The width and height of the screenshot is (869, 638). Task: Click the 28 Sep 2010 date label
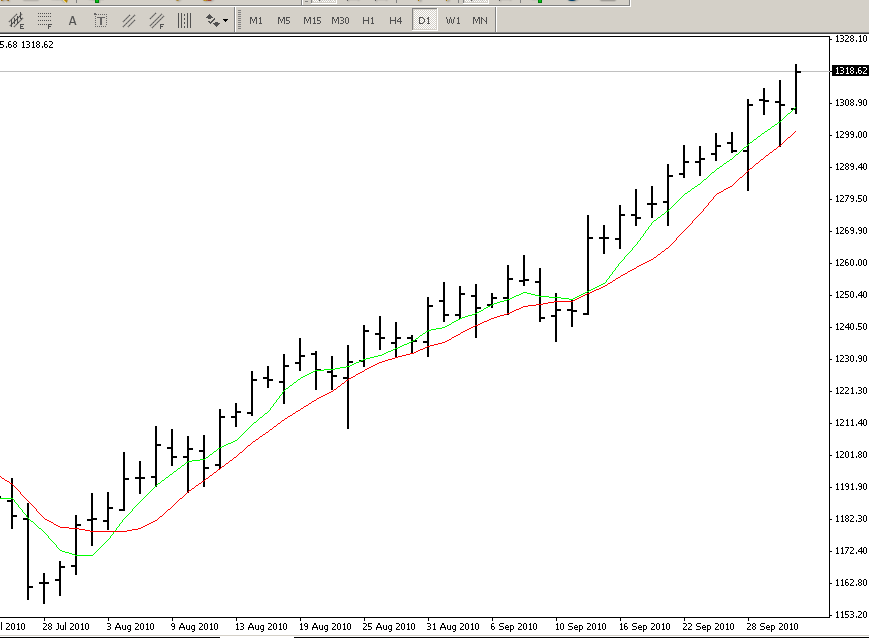click(x=772, y=626)
